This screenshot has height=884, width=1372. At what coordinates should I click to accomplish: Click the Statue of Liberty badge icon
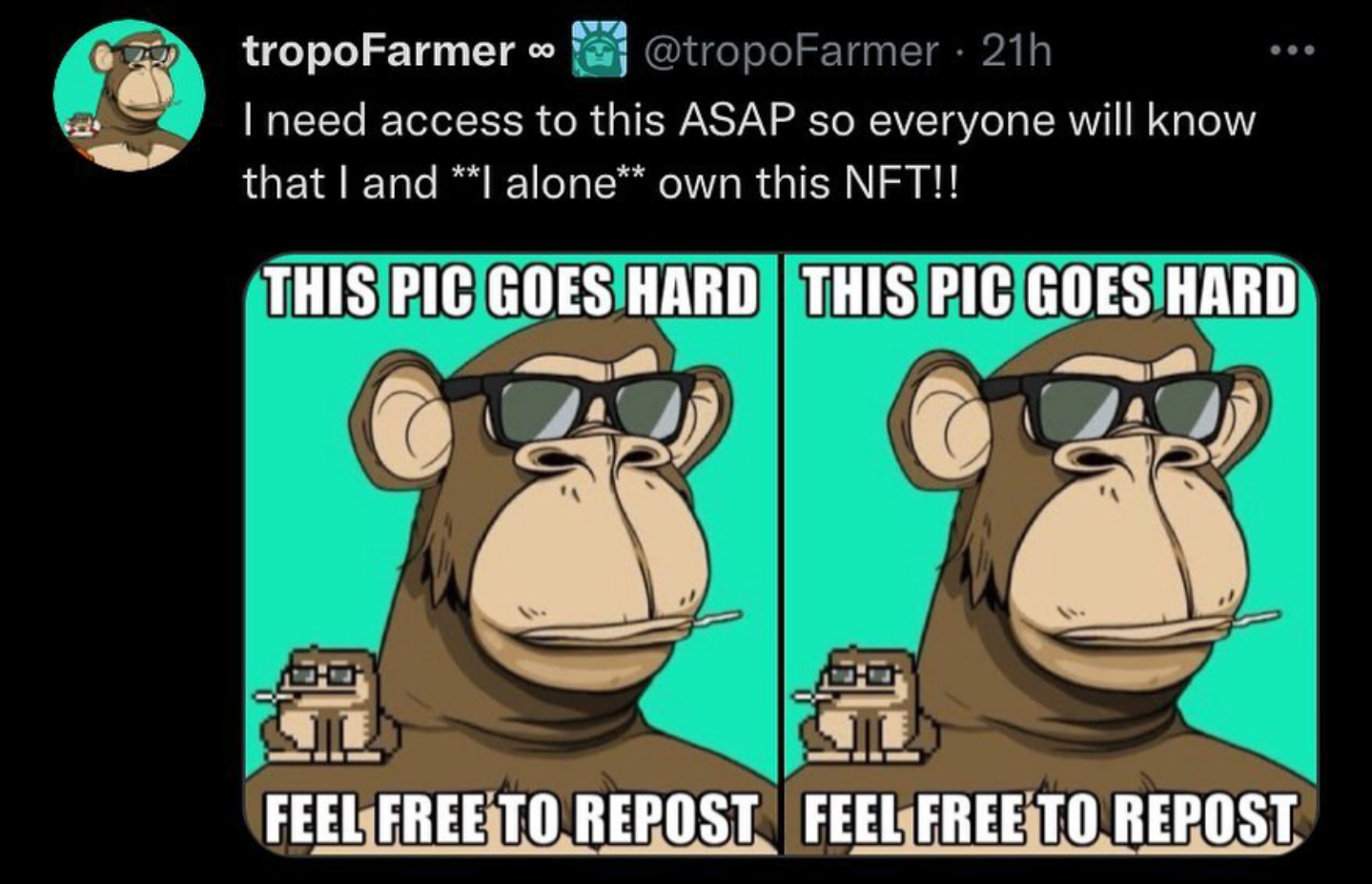598,50
